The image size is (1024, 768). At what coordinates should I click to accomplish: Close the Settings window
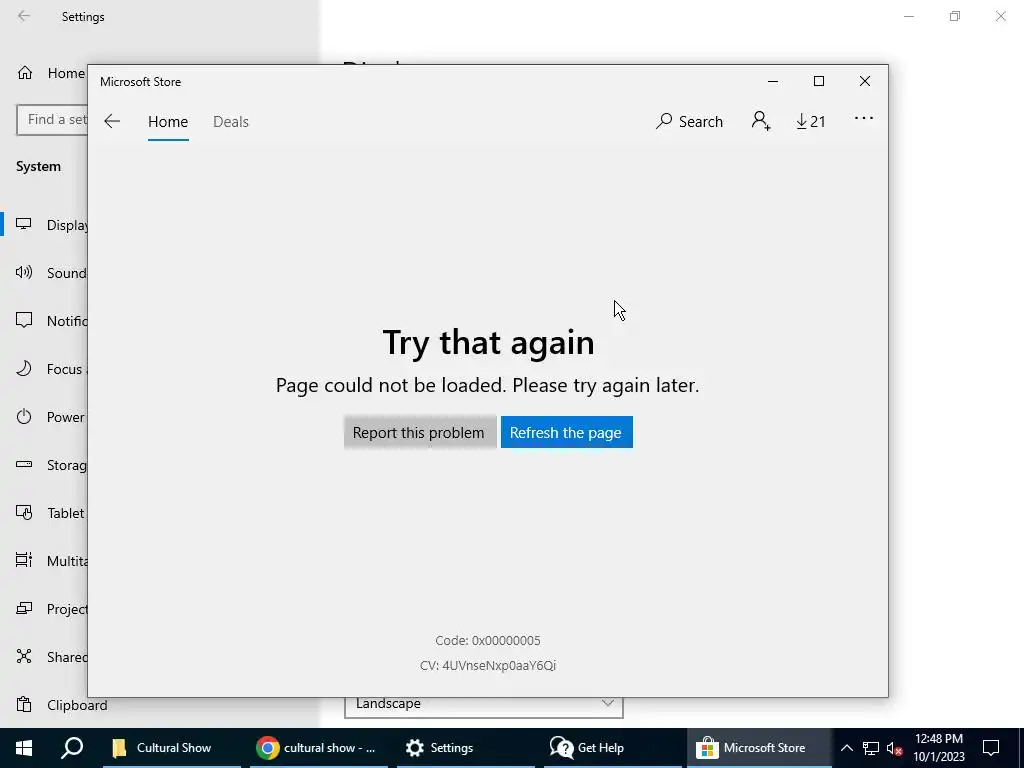click(x=1000, y=16)
